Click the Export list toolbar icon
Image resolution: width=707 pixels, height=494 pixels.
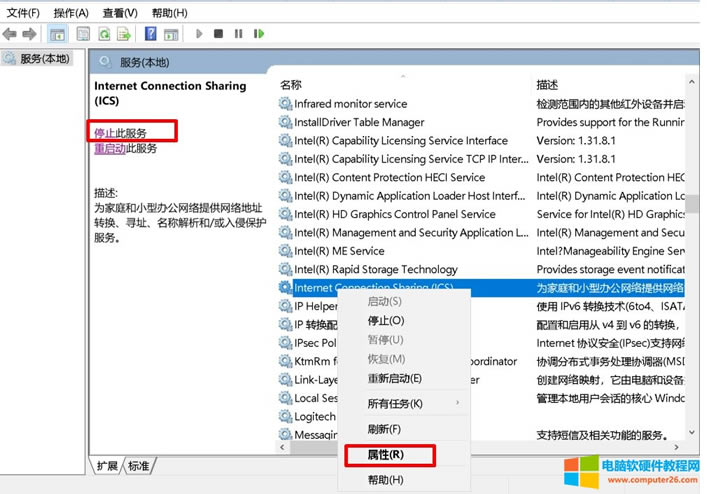pos(124,34)
